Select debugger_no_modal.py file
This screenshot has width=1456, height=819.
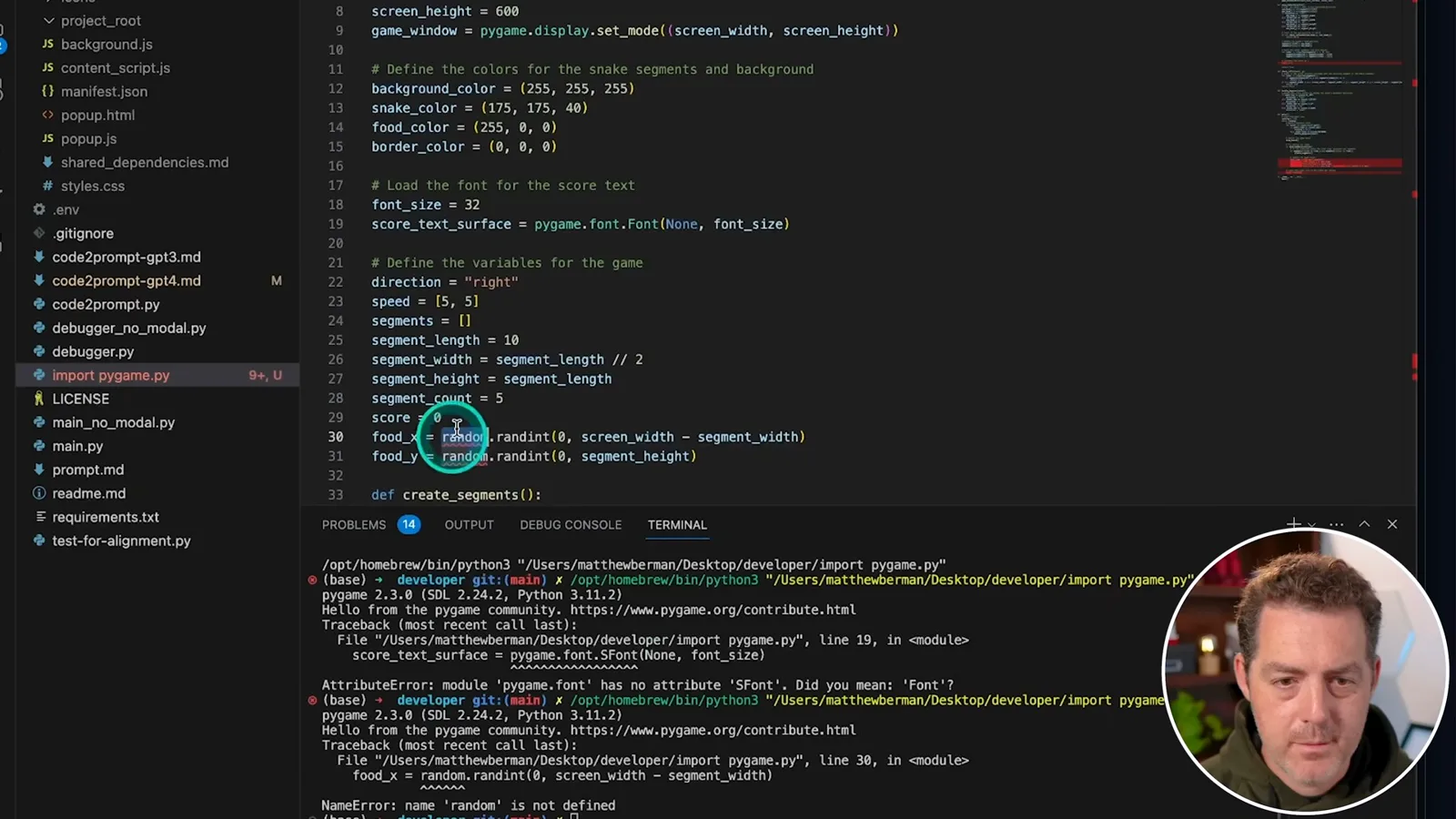129,328
